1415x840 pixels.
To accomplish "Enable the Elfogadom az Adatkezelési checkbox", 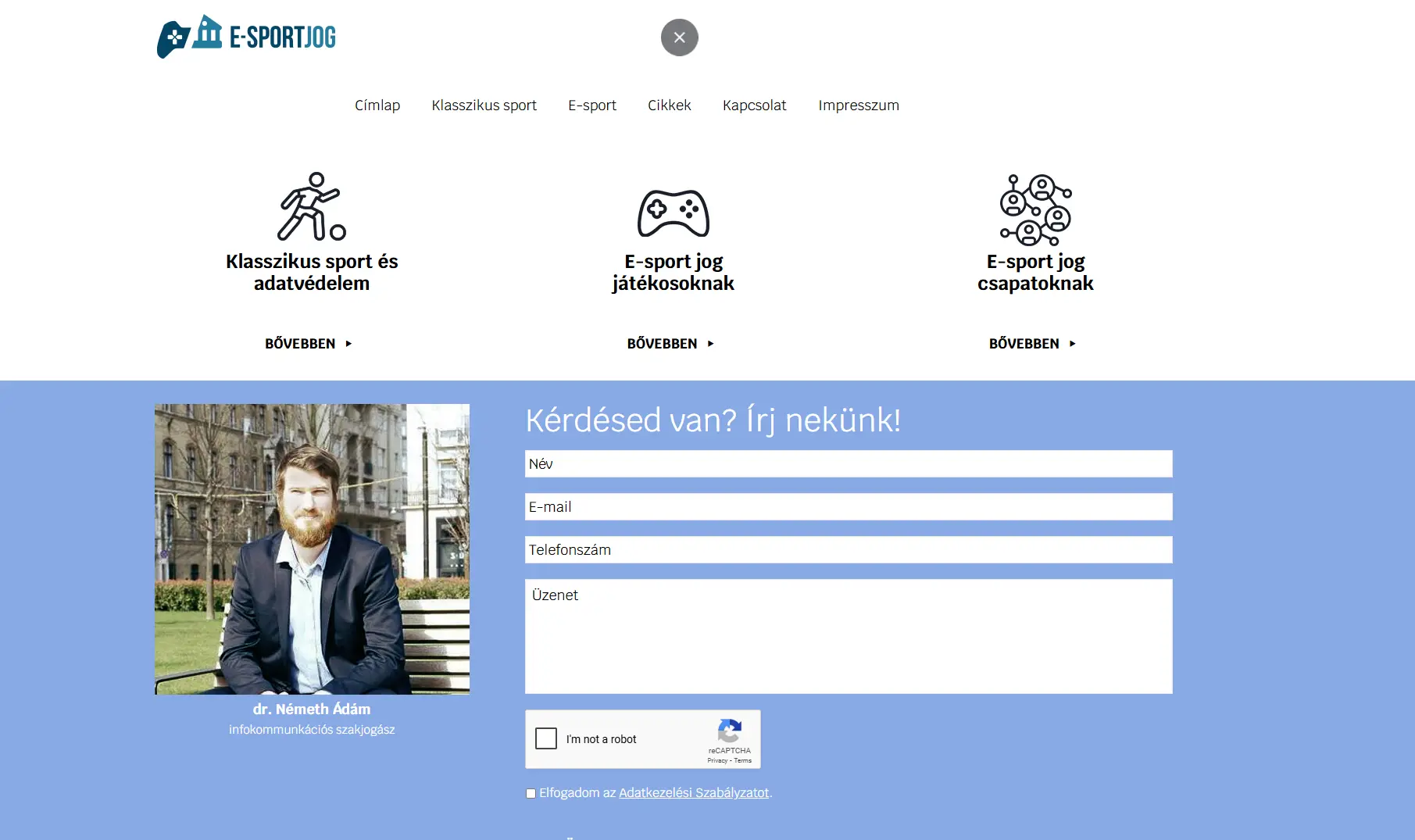I will [x=531, y=793].
